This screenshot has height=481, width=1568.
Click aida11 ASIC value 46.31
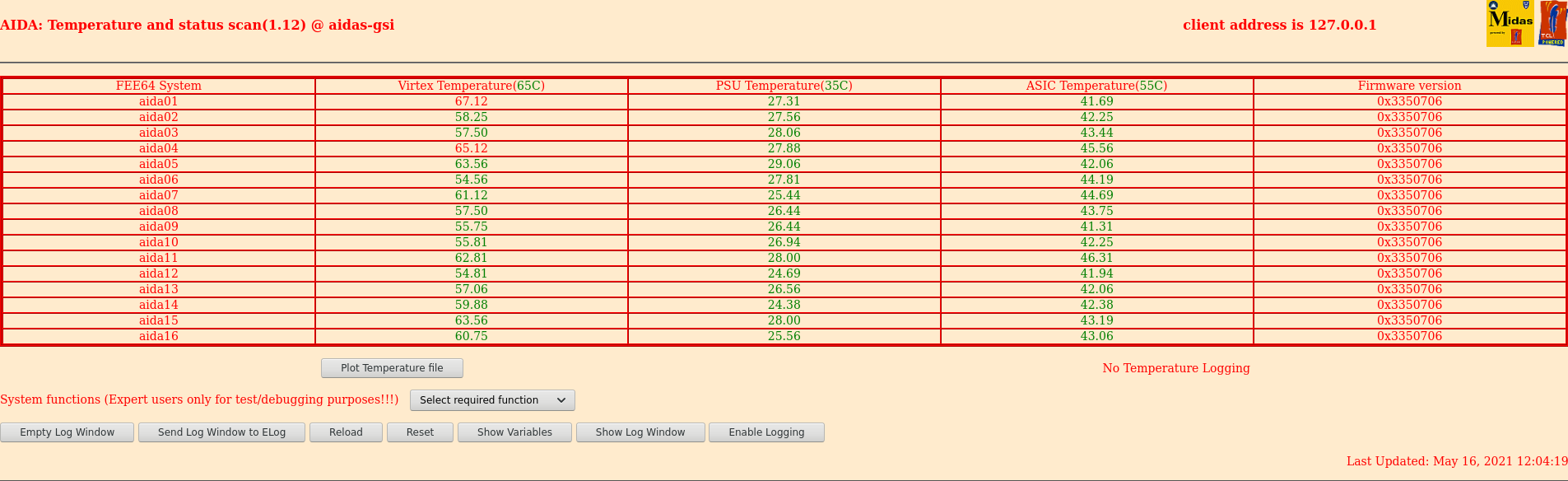(1097, 258)
